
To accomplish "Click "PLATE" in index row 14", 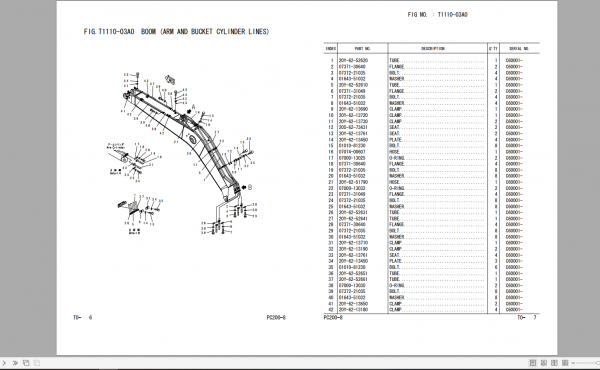I will pyautogui.click(x=396, y=140).
